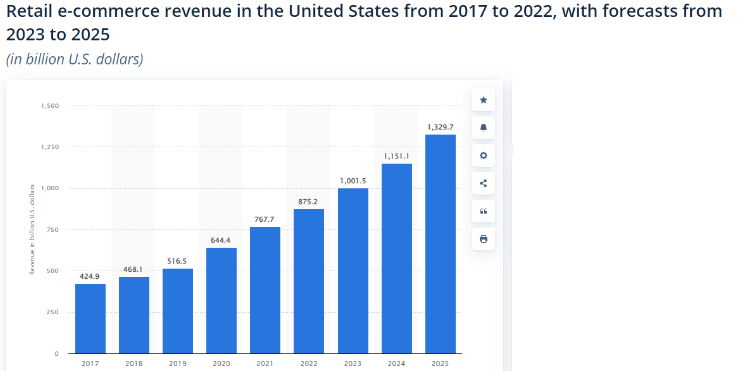Select the 2020 bar labeled 644.4

221,300
